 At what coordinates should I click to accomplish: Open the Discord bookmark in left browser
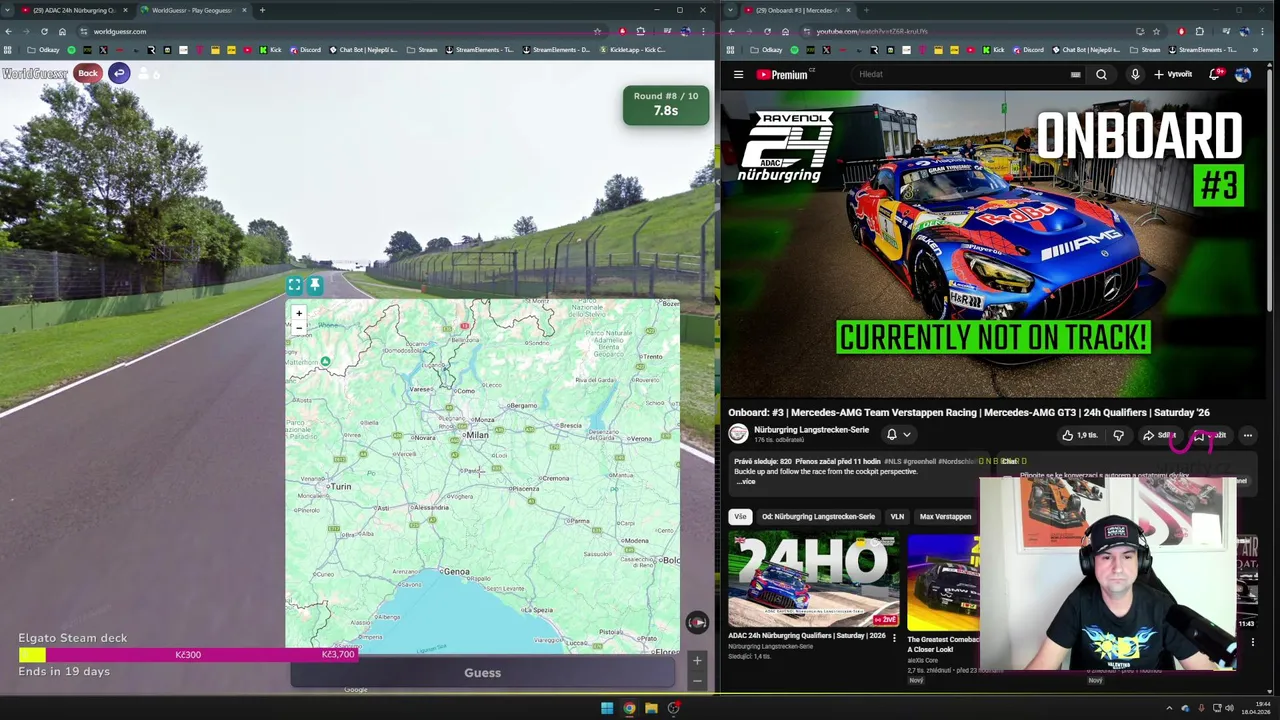click(303, 50)
